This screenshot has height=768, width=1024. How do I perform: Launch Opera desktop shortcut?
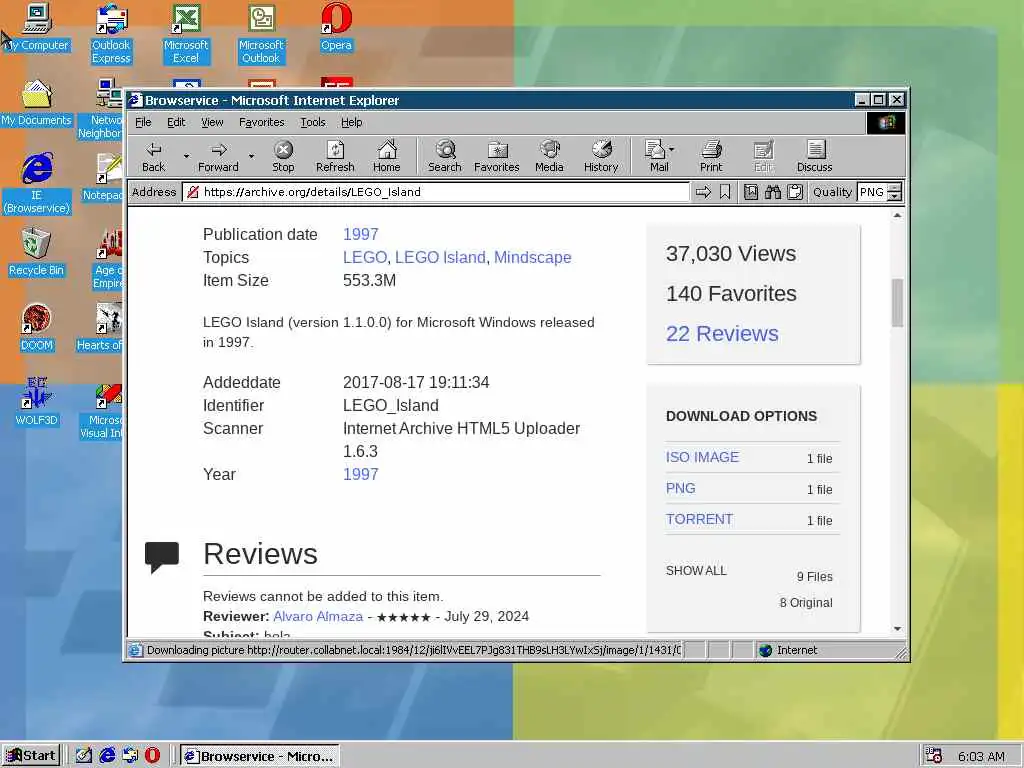(x=336, y=27)
